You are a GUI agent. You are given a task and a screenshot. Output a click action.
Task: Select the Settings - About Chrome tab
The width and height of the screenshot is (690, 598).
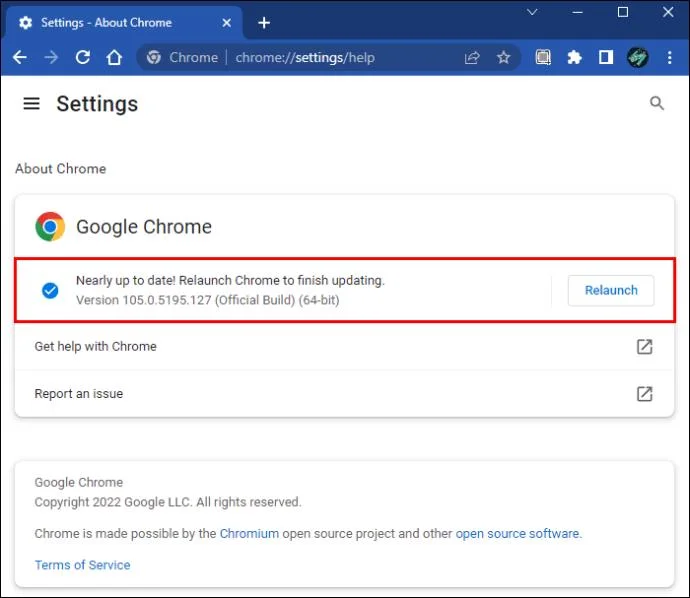(x=124, y=22)
